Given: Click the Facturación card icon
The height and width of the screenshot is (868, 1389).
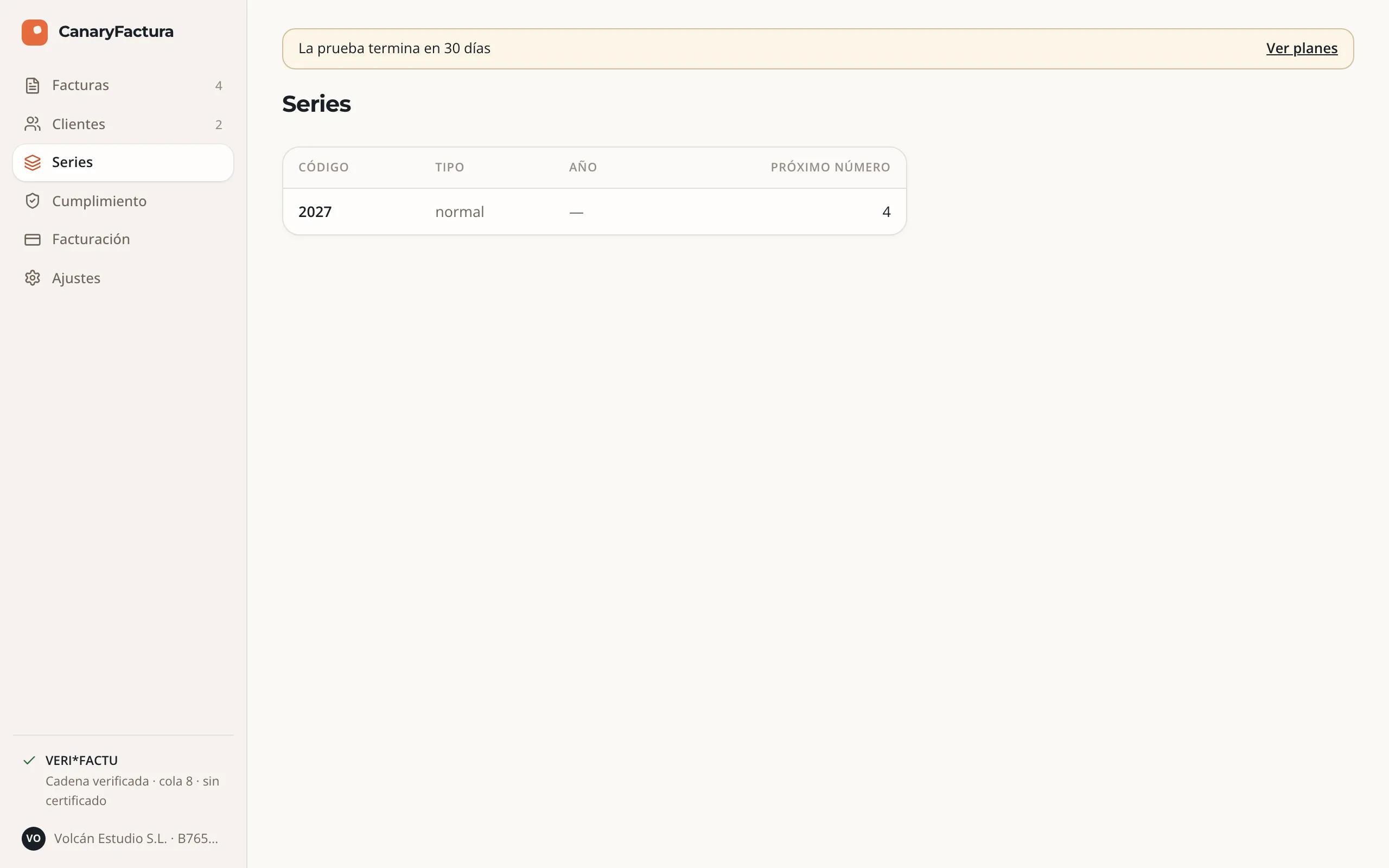Looking at the screenshot, I should tap(33, 239).
